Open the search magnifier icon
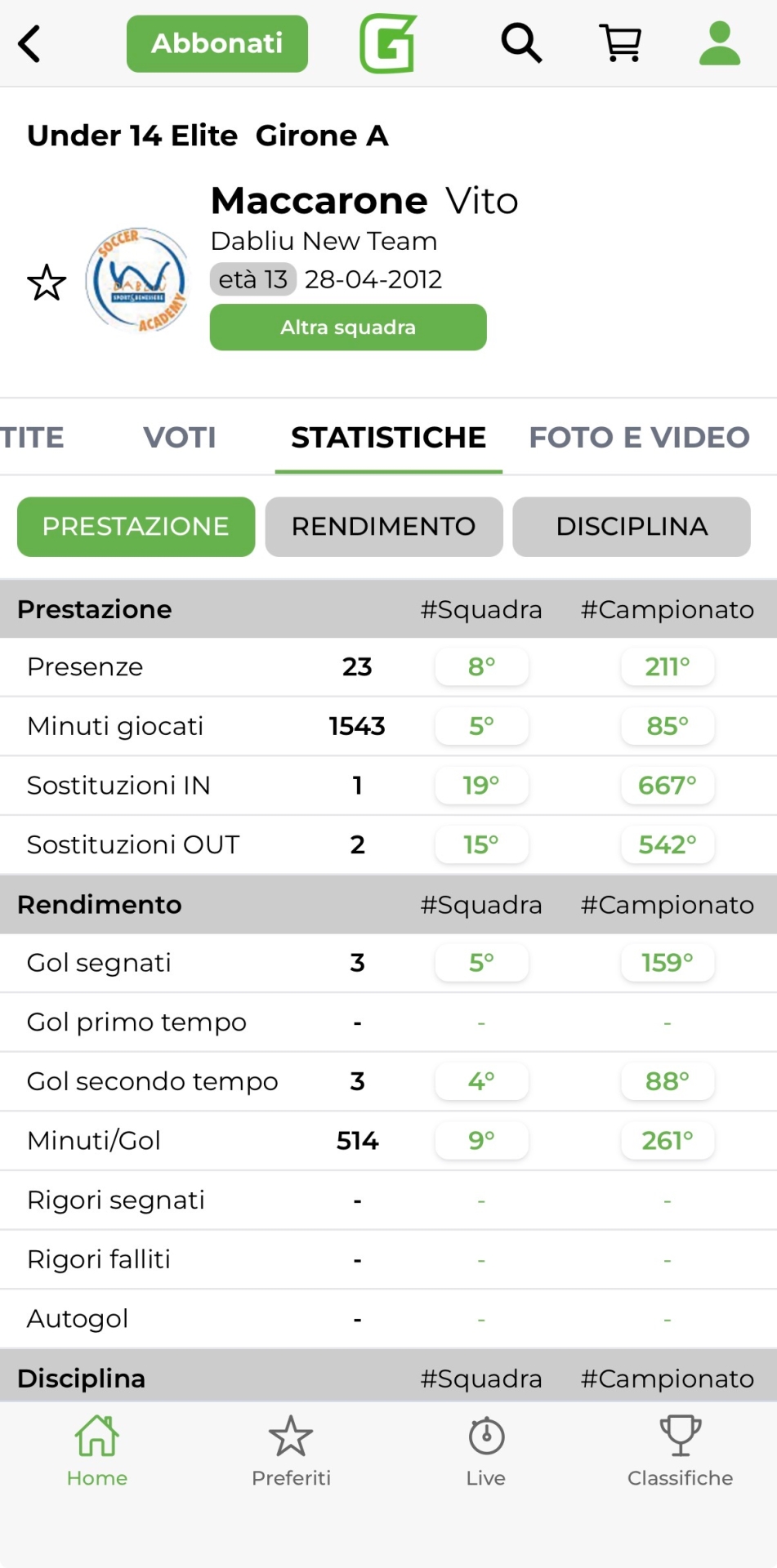This screenshot has width=777, height=1568. tap(521, 43)
